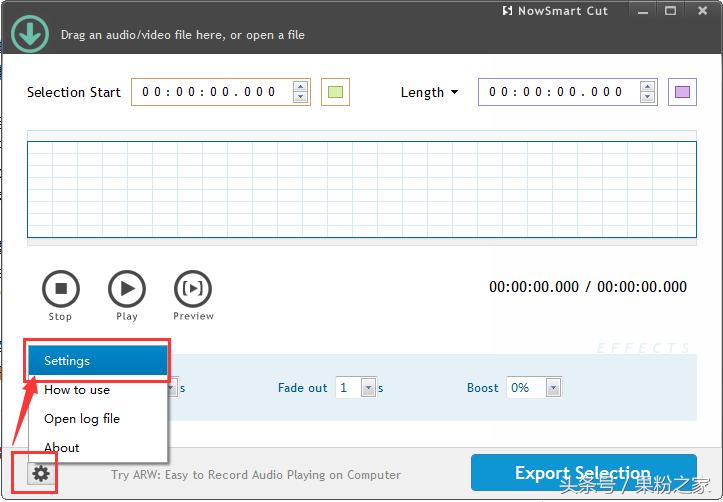
Task: Increase Selection Start with up spinner arrow
Action: [x=301, y=87]
